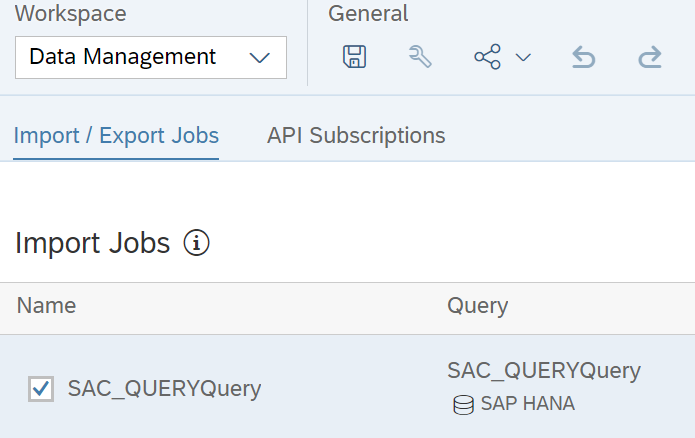Select the Import / Export Jobs tab
695x438 pixels.
point(116,135)
